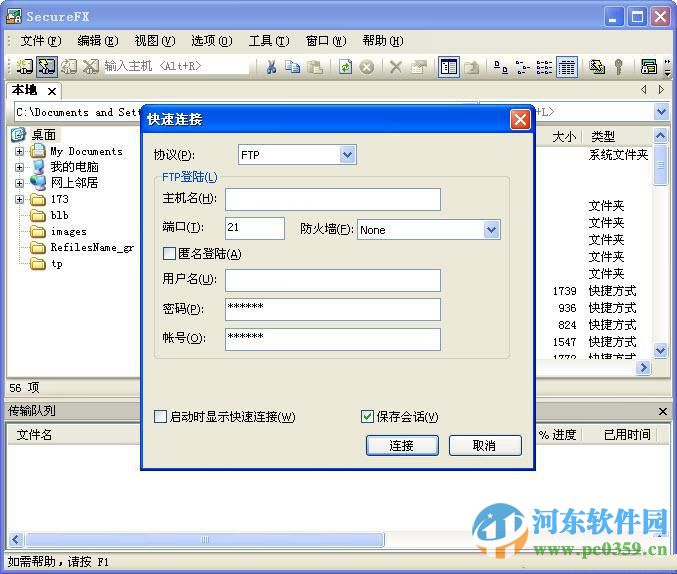
Task: Expand the My Documents tree node
Action: pyautogui.click(x=19, y=152)
